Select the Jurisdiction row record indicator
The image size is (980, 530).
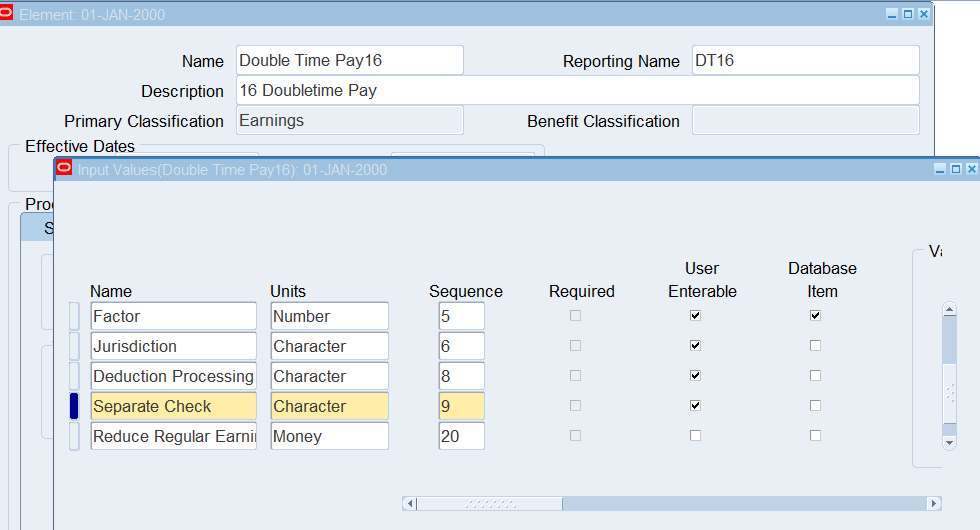coord(74,346)
